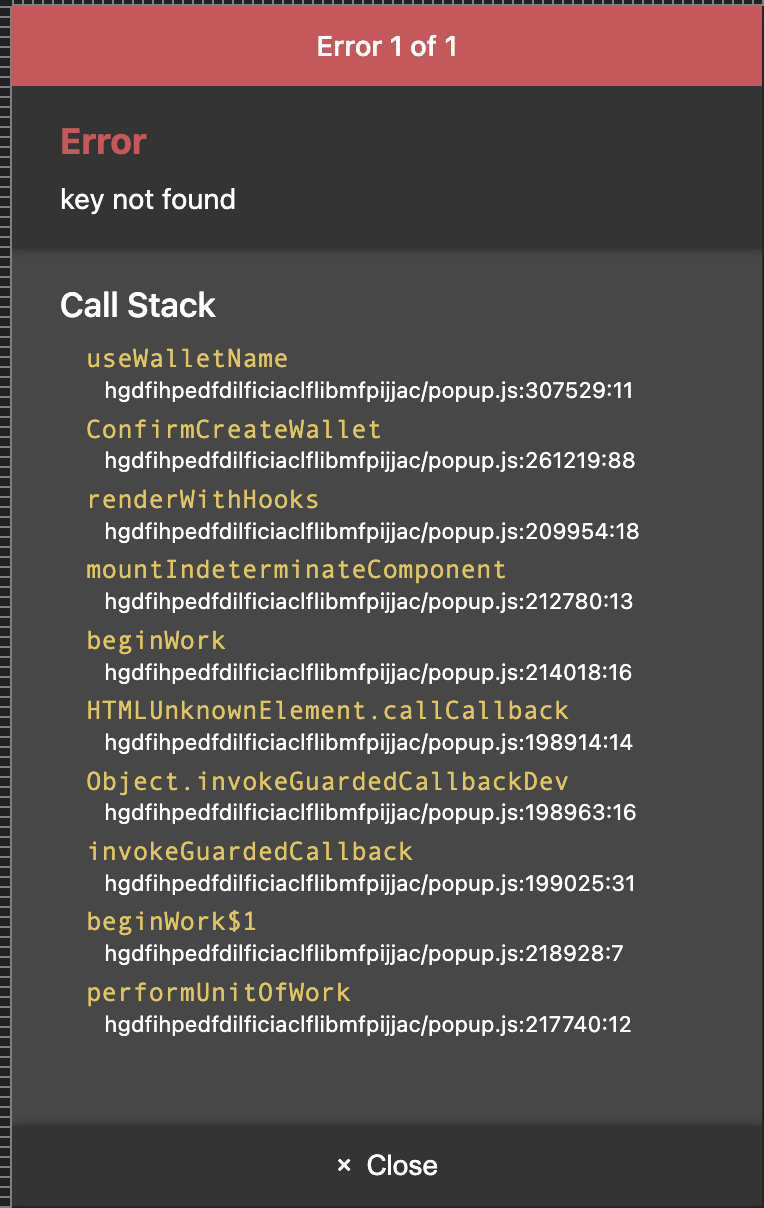
Task: Click the × icon next to Close
Action: [x=345, y=1164]
